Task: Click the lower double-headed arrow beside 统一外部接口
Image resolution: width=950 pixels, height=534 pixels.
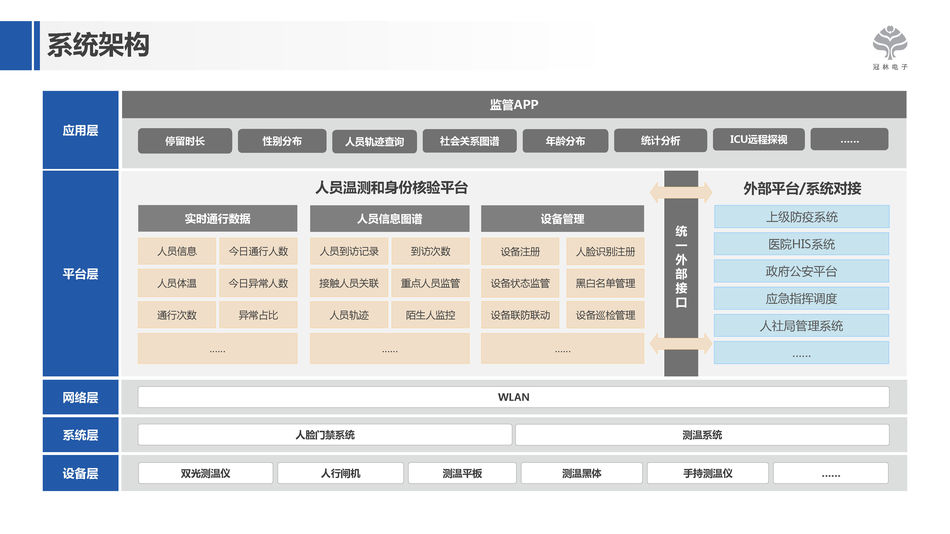Action: pyautogui.click(x=681, y=343)
